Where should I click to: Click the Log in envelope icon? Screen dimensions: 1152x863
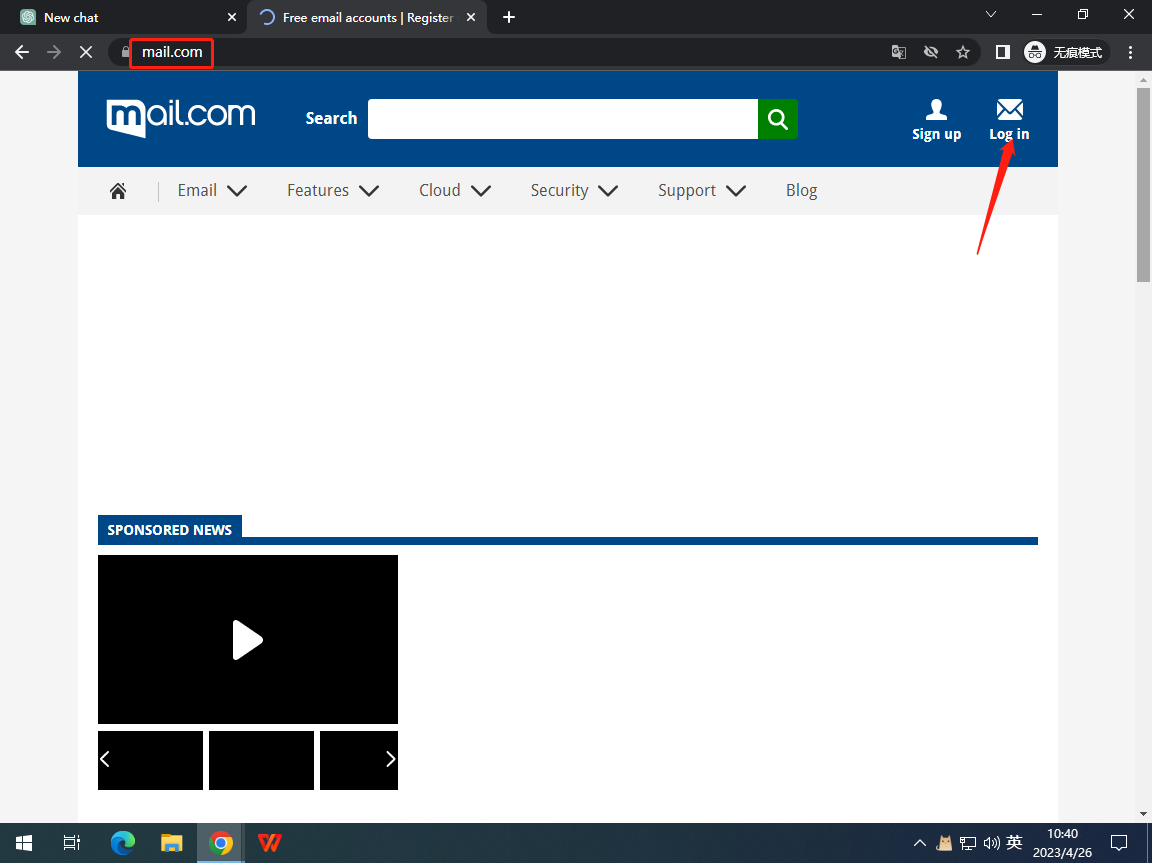click(x=1009, y=110)
